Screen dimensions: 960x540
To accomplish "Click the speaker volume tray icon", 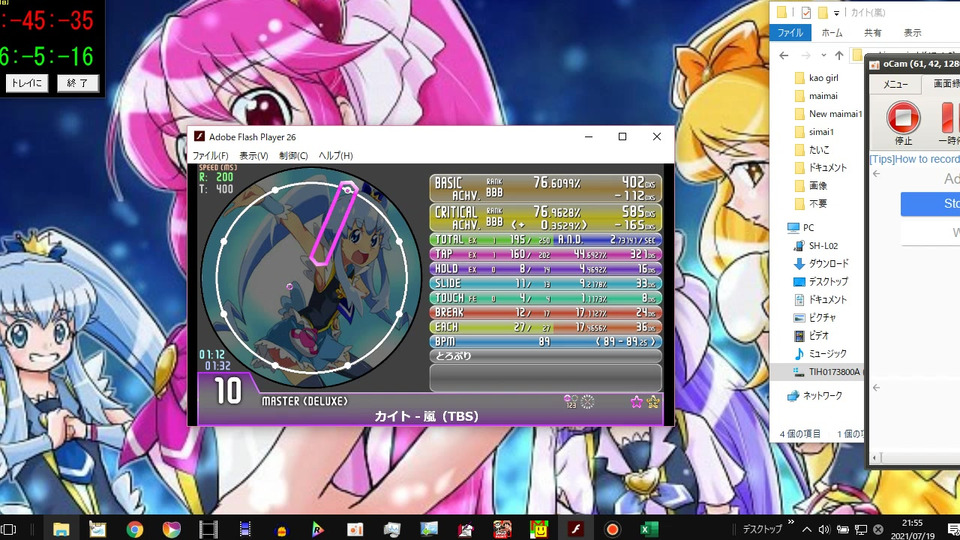I will pos(824,529).
